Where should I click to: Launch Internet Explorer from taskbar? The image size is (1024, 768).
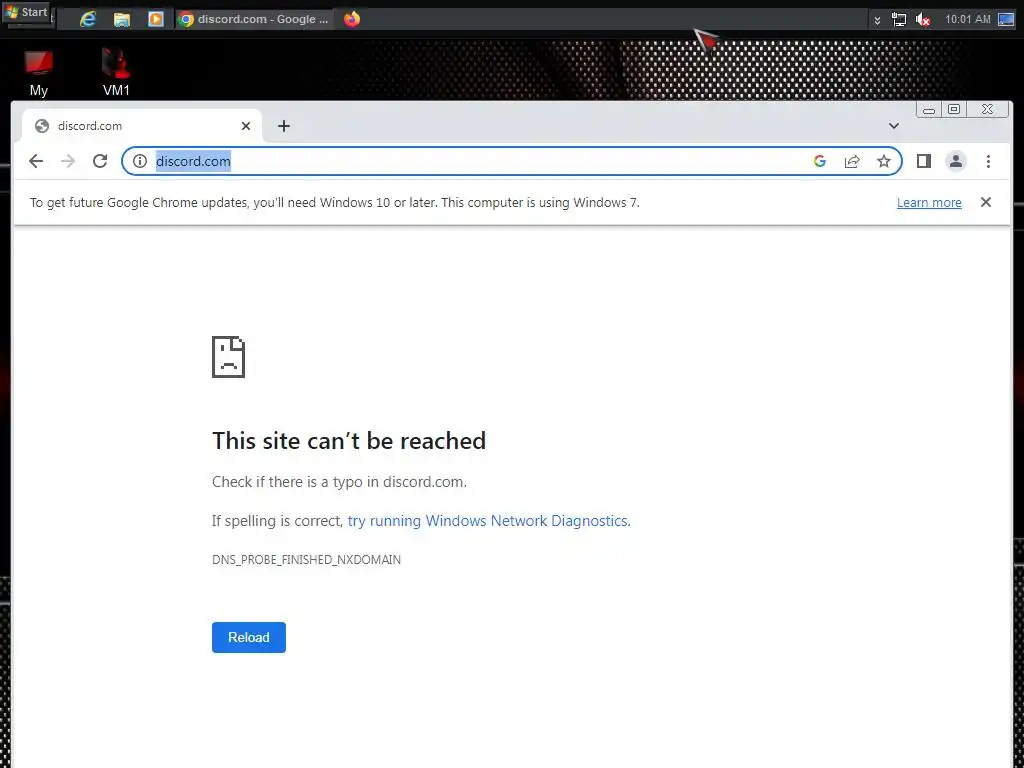tap(88, 19)
